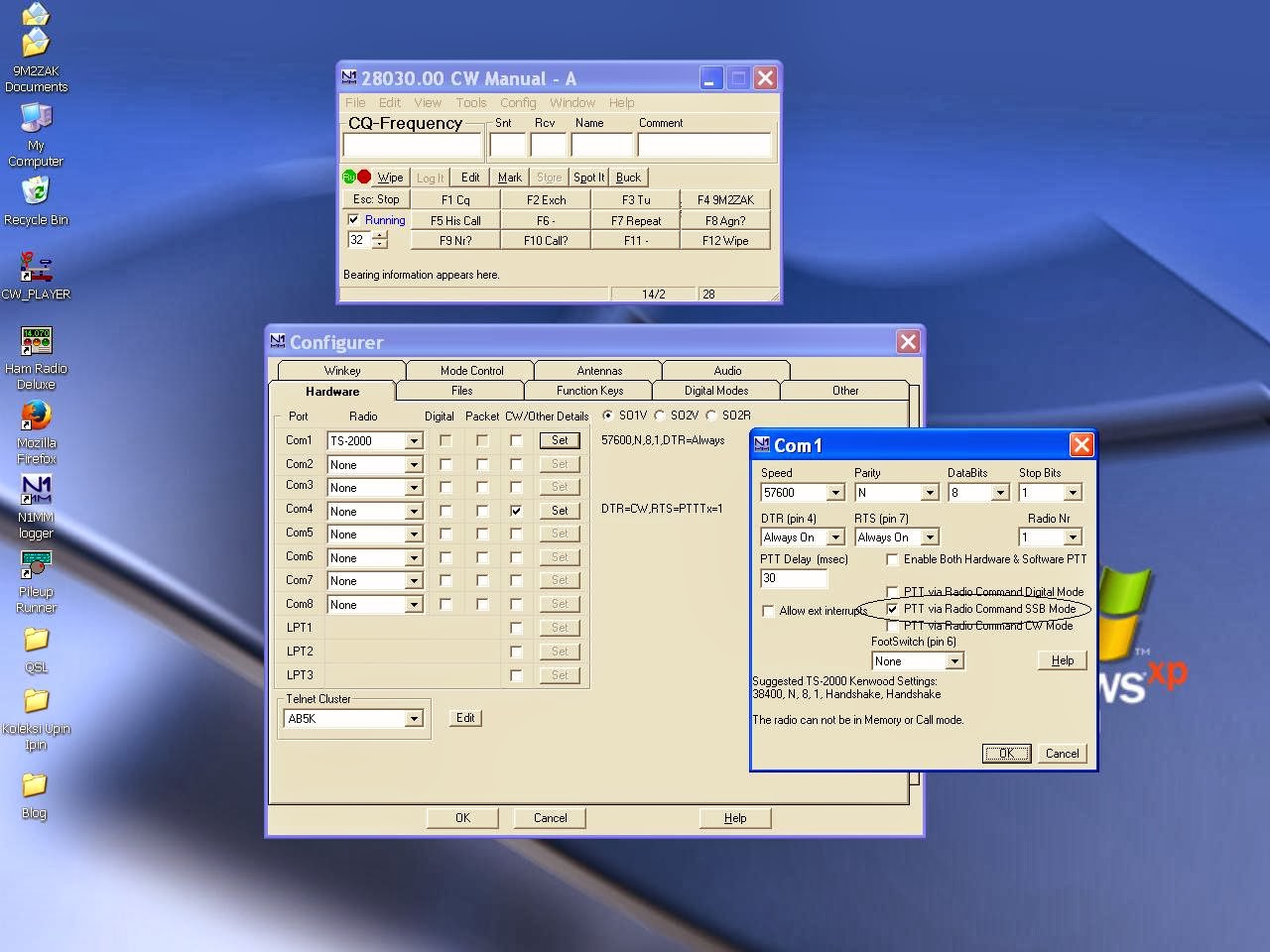Close the Com1 dialog
Image resolution: width=1270 pixels, height=952 pixels.
click(x=1081, y=444)
